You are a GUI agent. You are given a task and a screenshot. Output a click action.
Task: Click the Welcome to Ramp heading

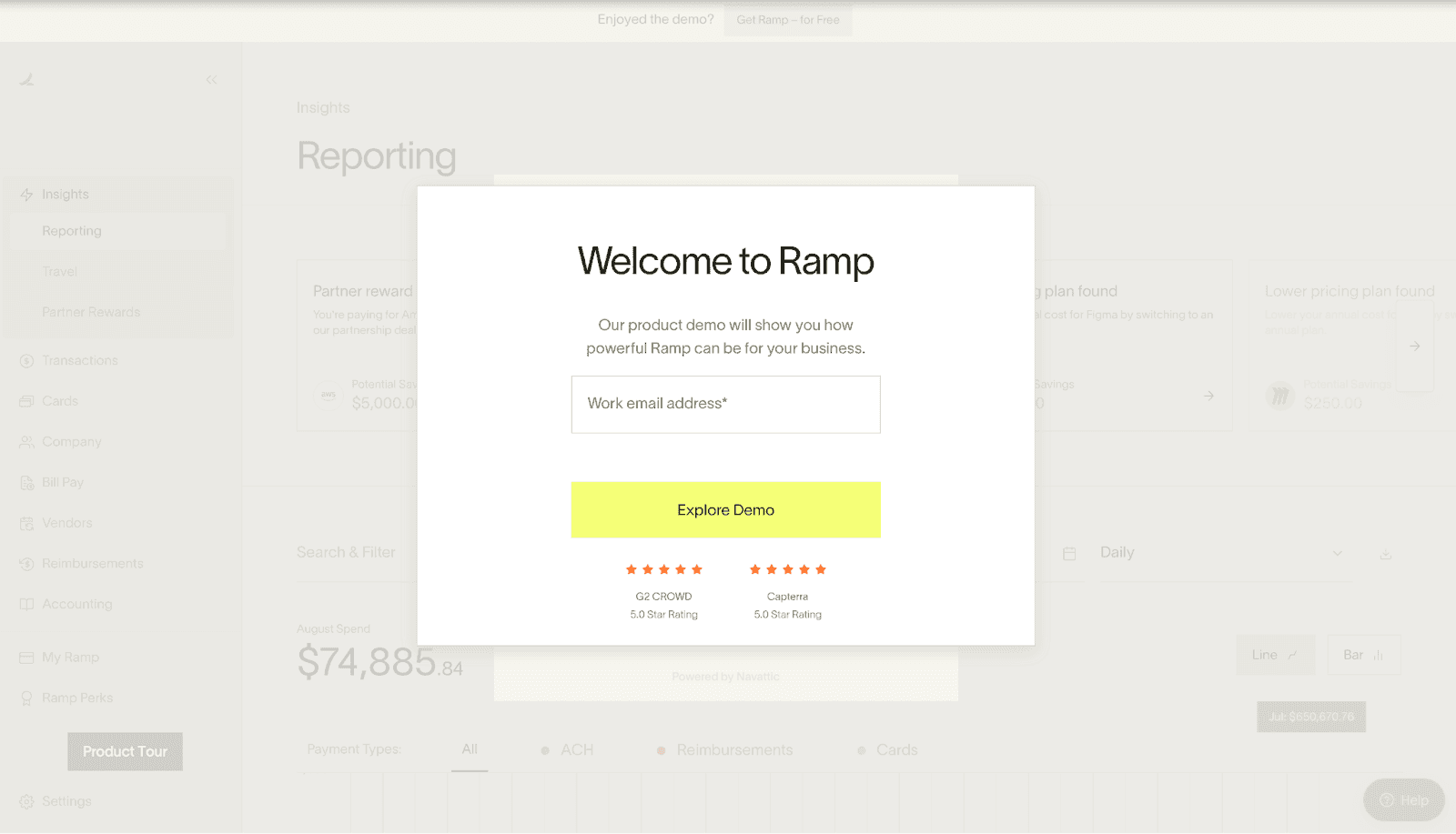[x=725, y=261]
